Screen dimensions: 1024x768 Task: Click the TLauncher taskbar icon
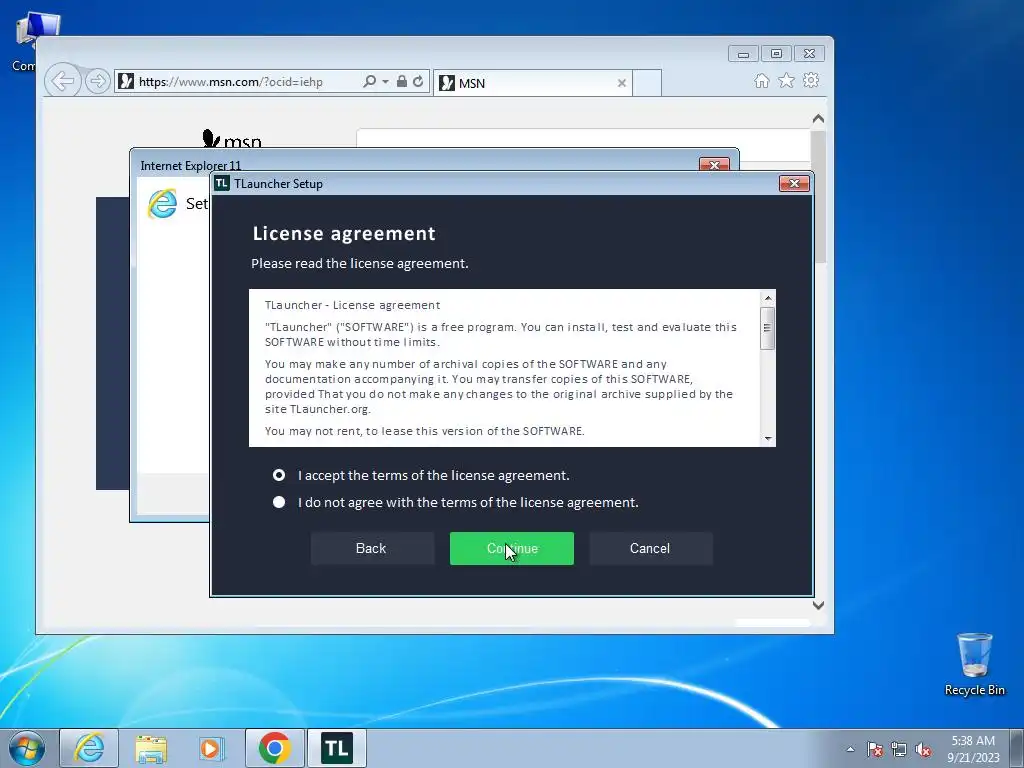pos(337,748)
